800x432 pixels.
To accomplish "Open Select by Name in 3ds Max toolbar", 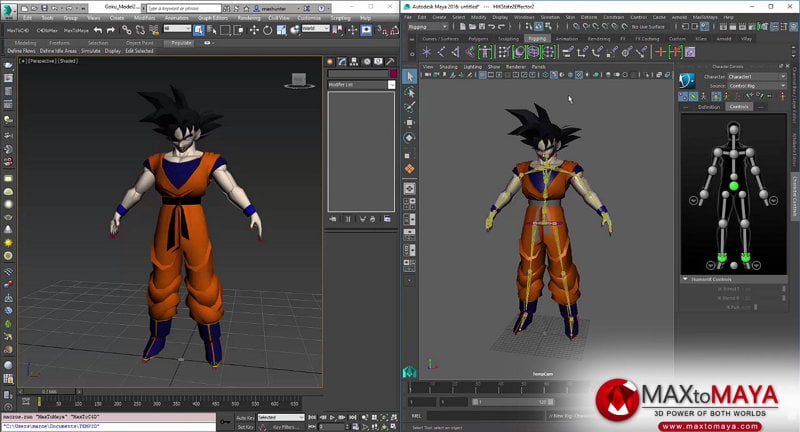I will 212,31.
